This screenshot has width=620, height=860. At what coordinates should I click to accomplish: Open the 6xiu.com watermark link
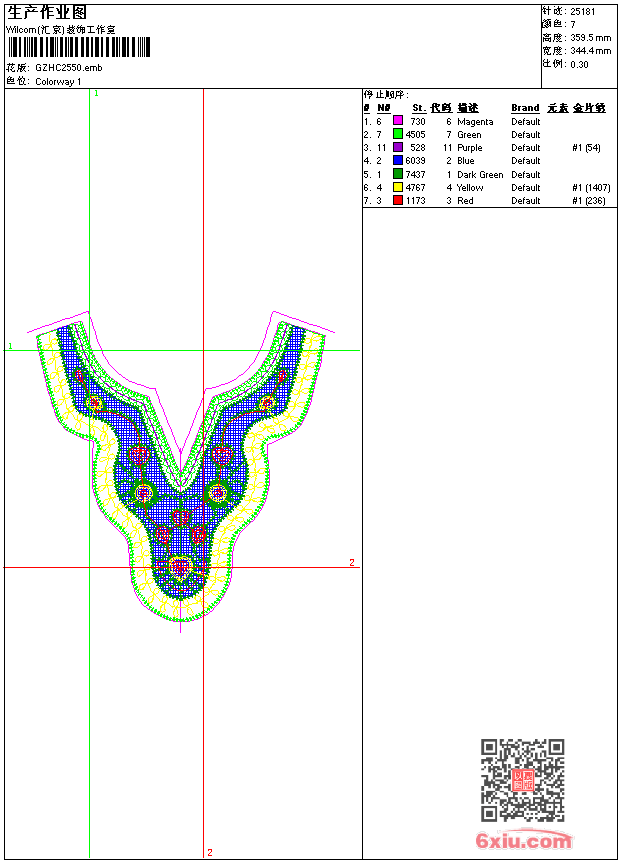[x=524, y=841]
